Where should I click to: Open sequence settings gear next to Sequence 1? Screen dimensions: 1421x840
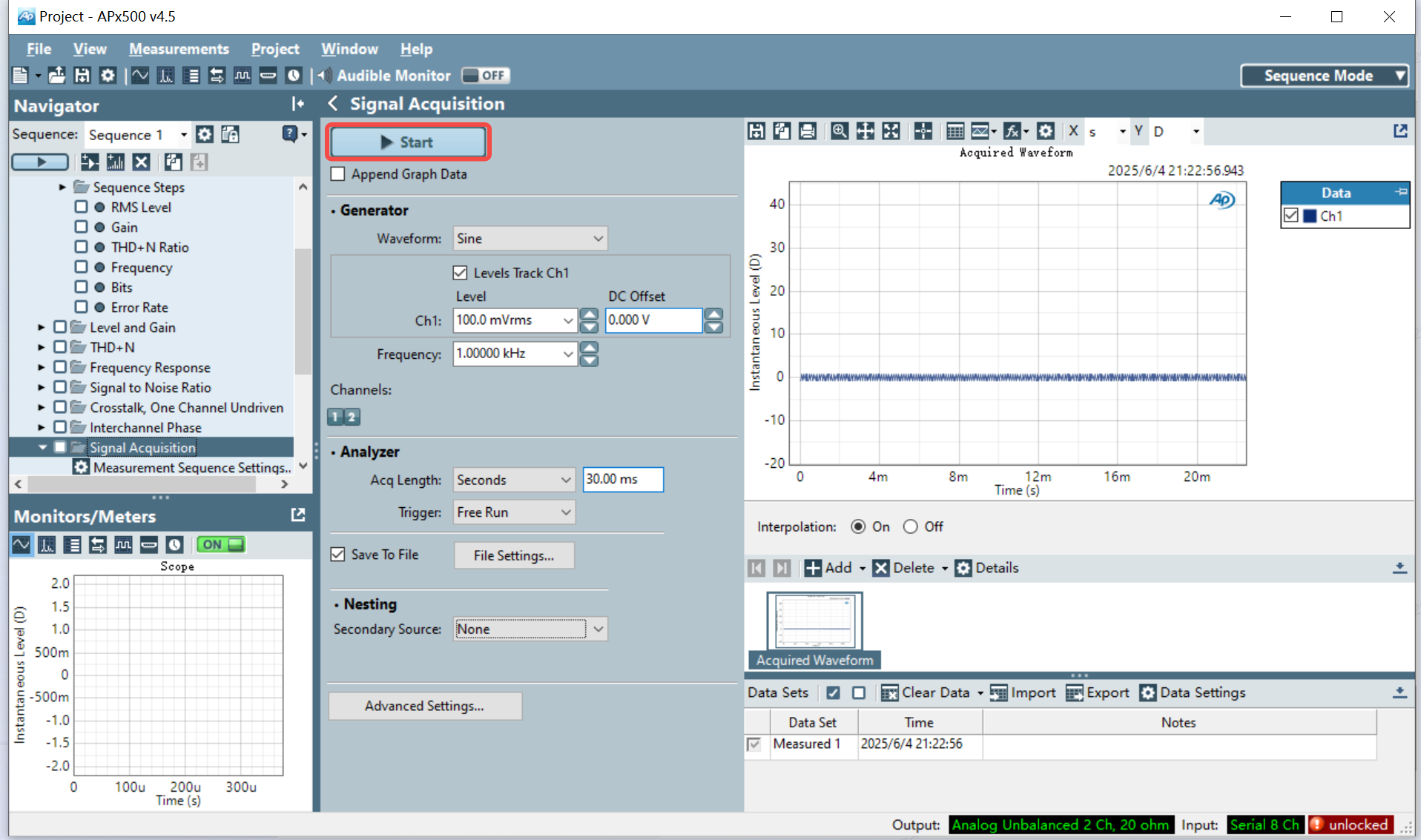pos(204,134)
